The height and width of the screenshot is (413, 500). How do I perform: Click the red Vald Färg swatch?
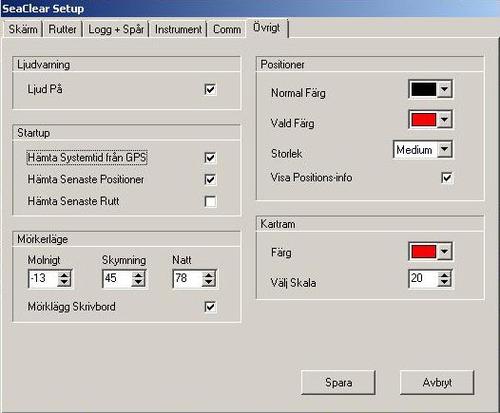(424, 119)
